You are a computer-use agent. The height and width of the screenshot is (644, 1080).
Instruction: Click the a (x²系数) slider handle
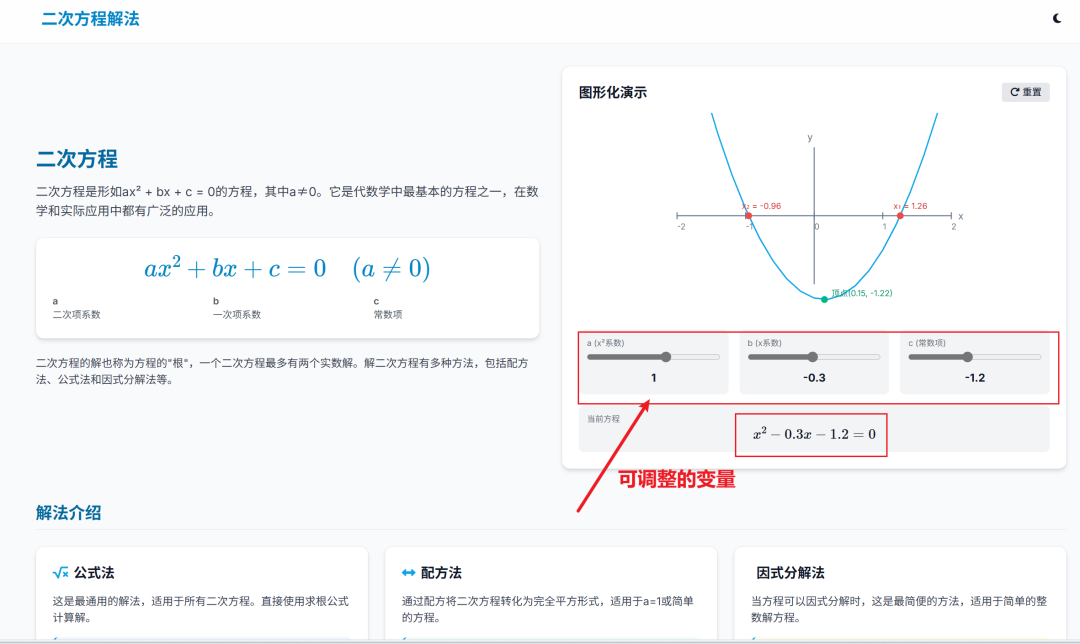coord(668,356)
